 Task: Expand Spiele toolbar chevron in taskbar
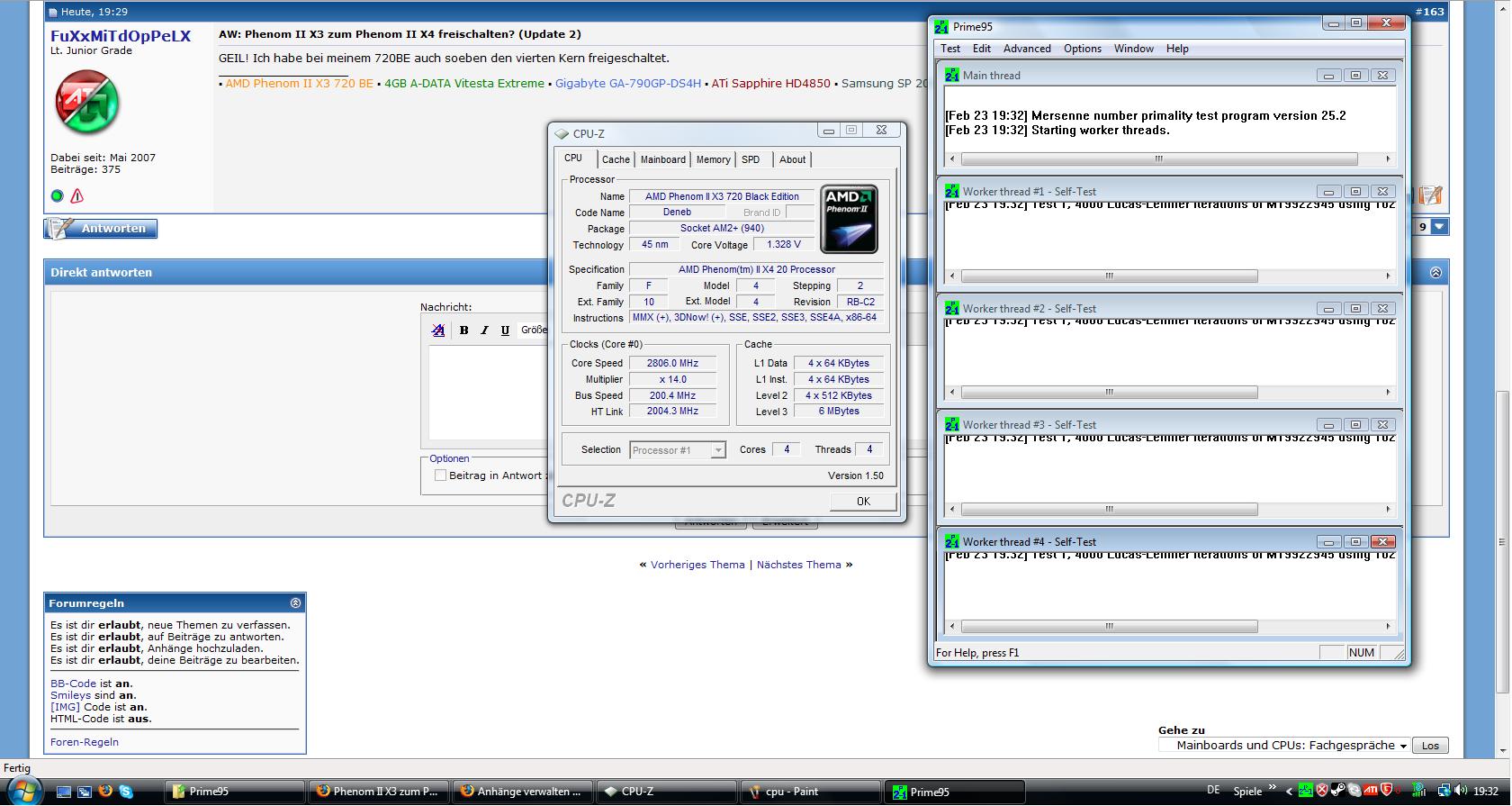[1273, 787]
